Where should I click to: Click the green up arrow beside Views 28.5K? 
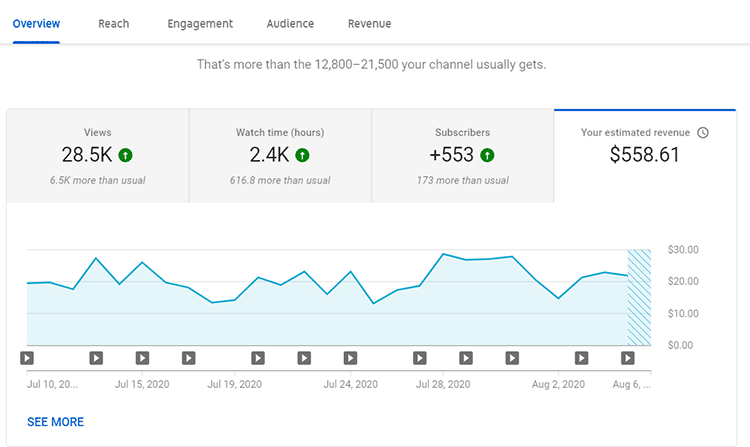coord(125,155)
